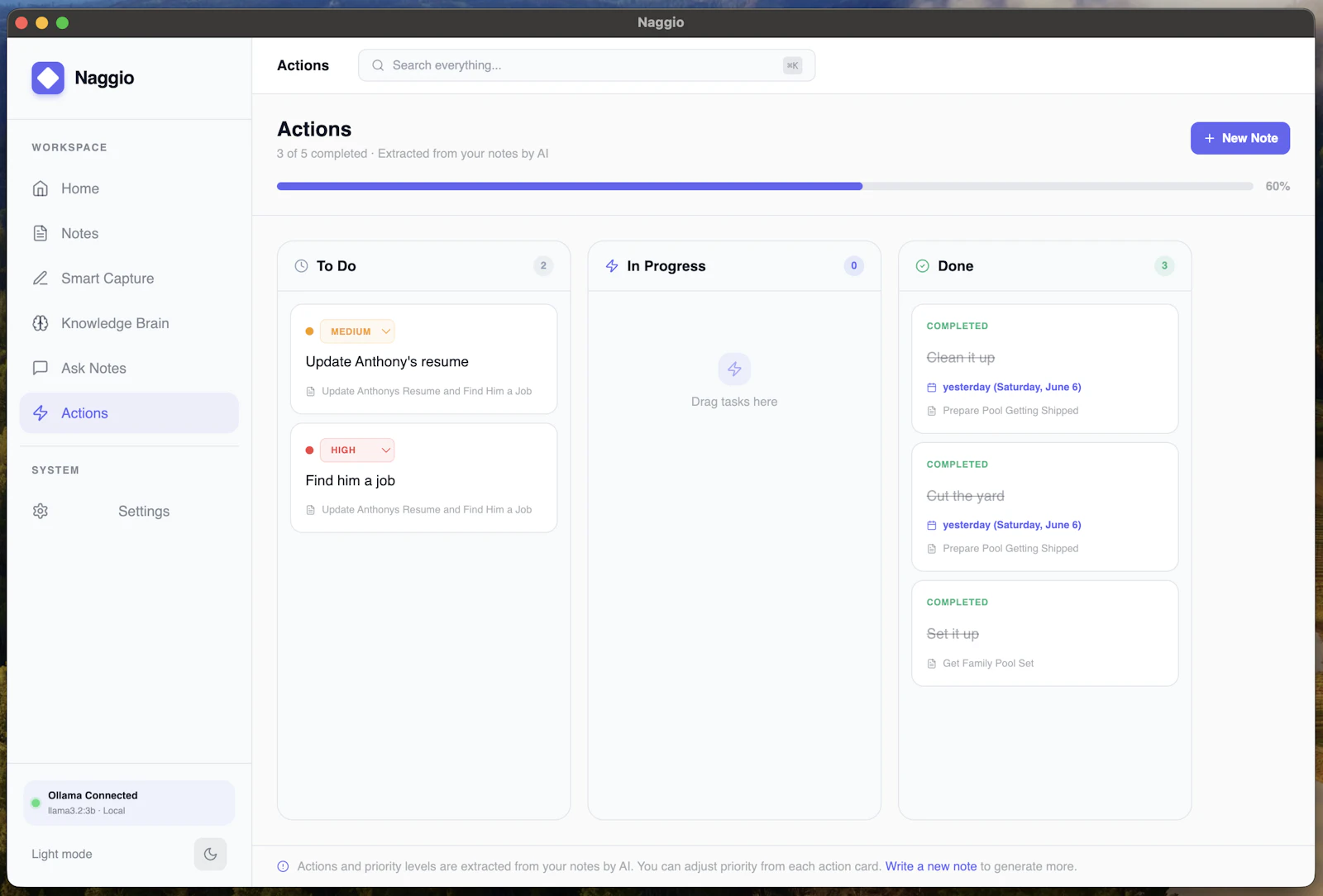Select the Find him a job card
The width and height of the screenshot is (1323, 896).
tap(423, 478)
